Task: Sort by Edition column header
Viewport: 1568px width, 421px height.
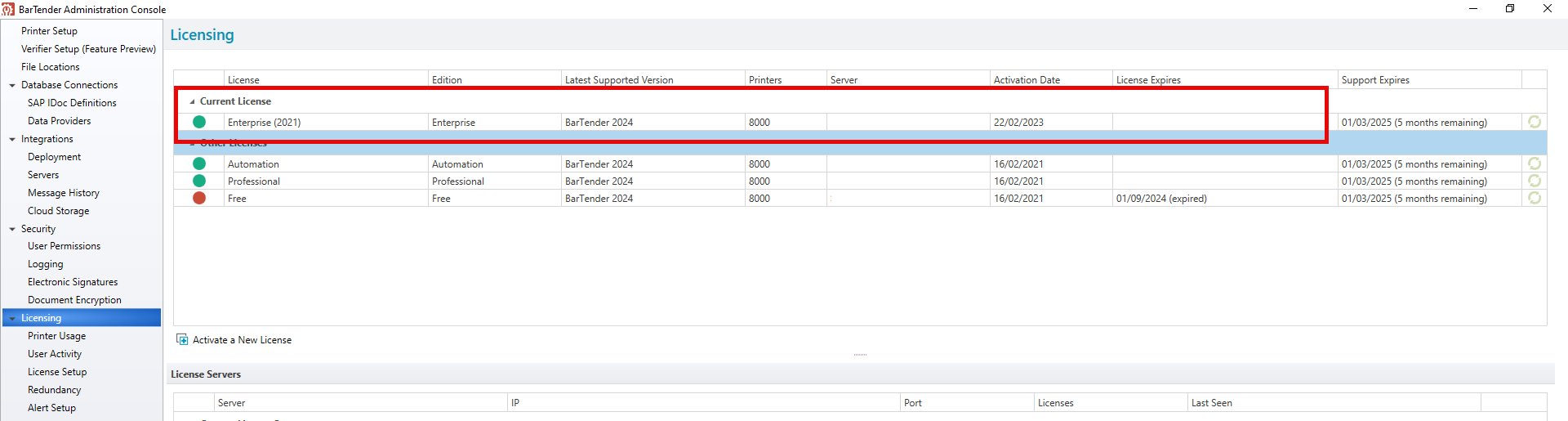Action: click(x=495, y=80)
